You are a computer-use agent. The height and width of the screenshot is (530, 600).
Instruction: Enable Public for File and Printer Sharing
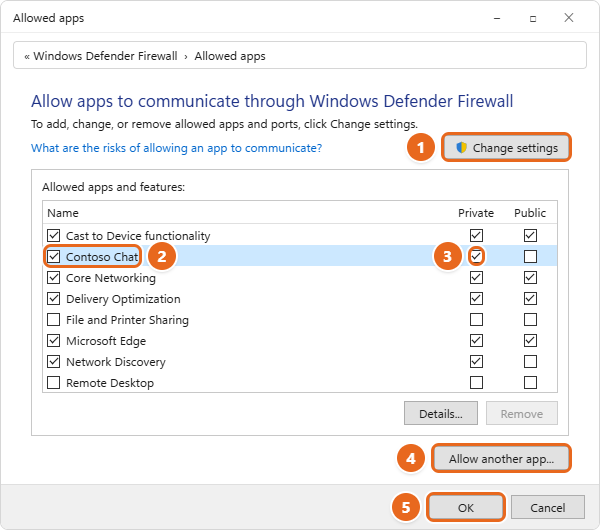[530, 320]
